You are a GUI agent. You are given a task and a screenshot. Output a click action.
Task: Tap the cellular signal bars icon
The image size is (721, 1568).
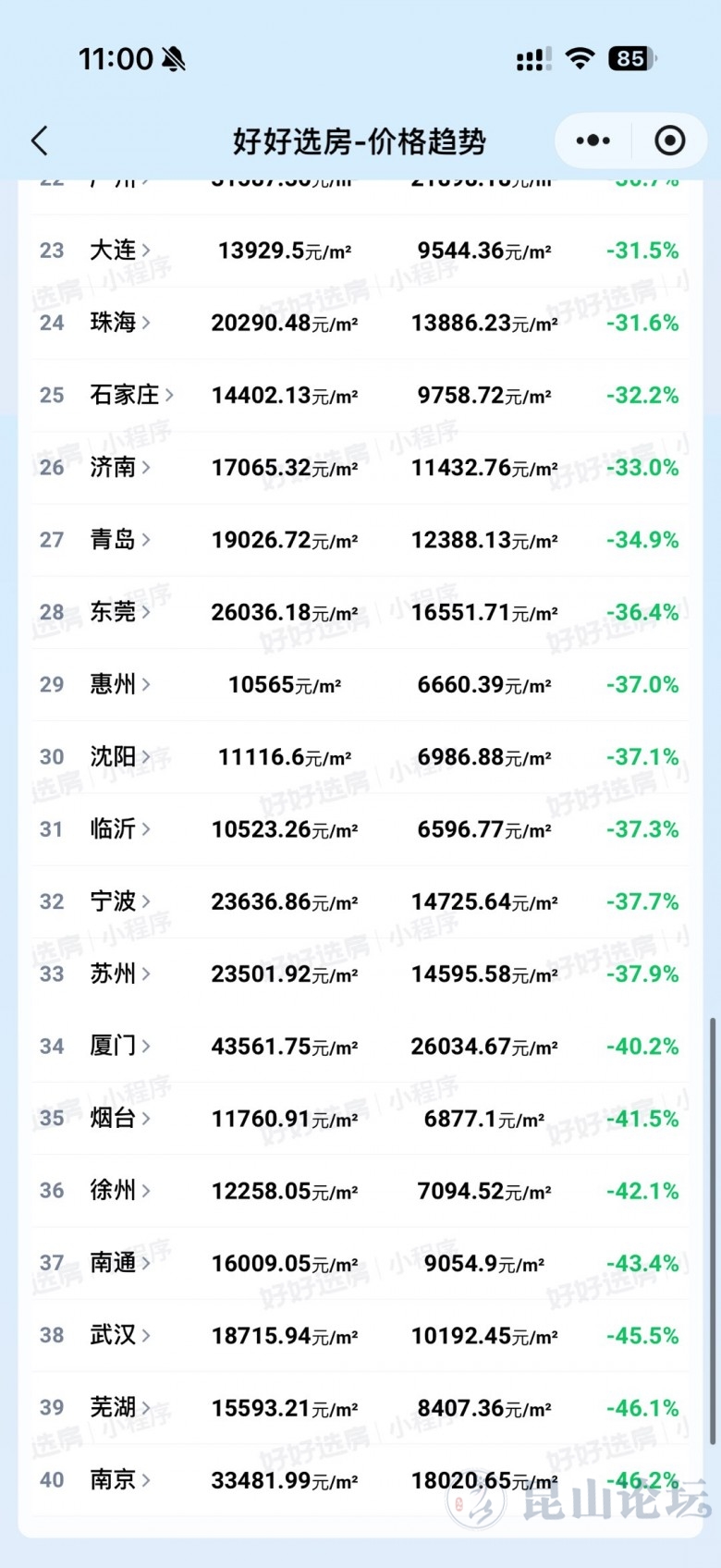tap(533, 59)
